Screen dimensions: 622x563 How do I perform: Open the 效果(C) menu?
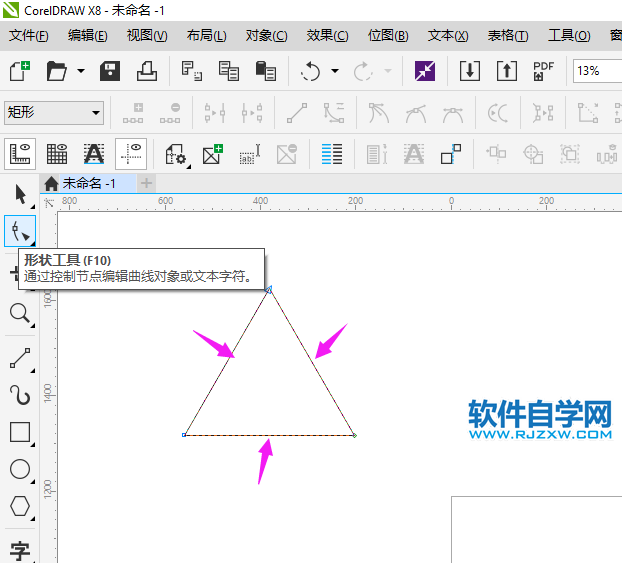[327, 36]
